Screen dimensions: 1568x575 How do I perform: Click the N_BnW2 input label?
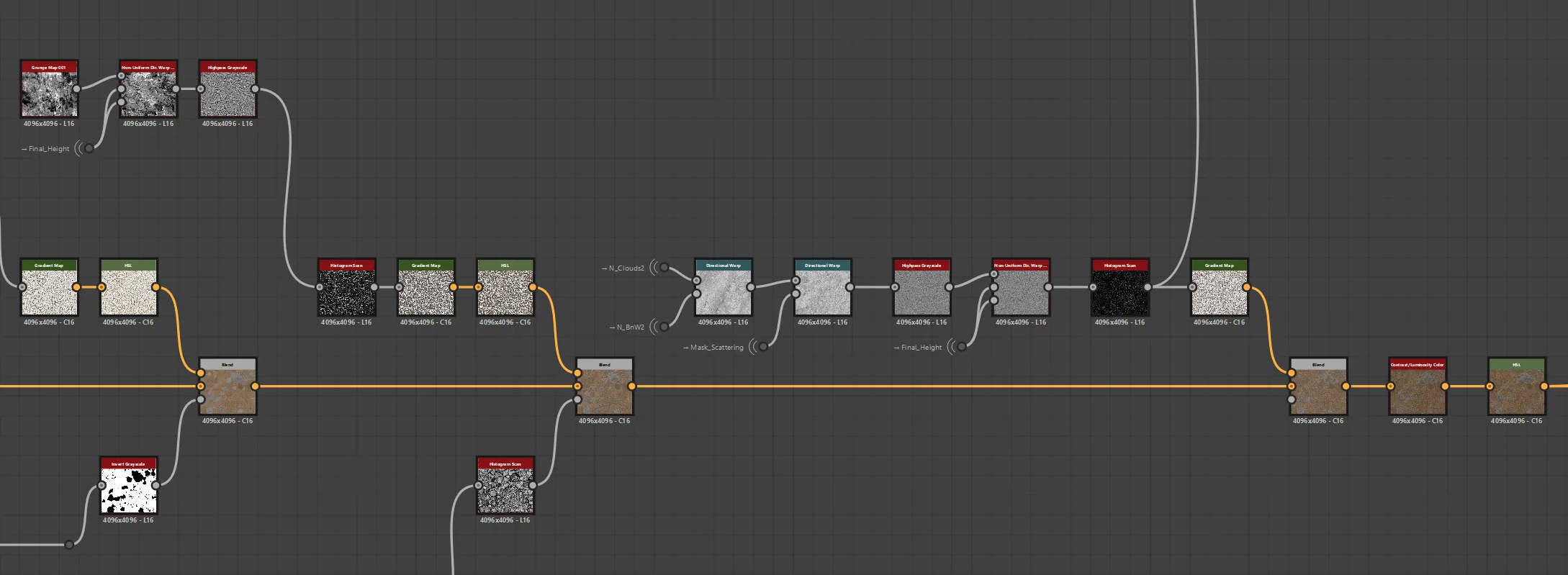point(631,327)
